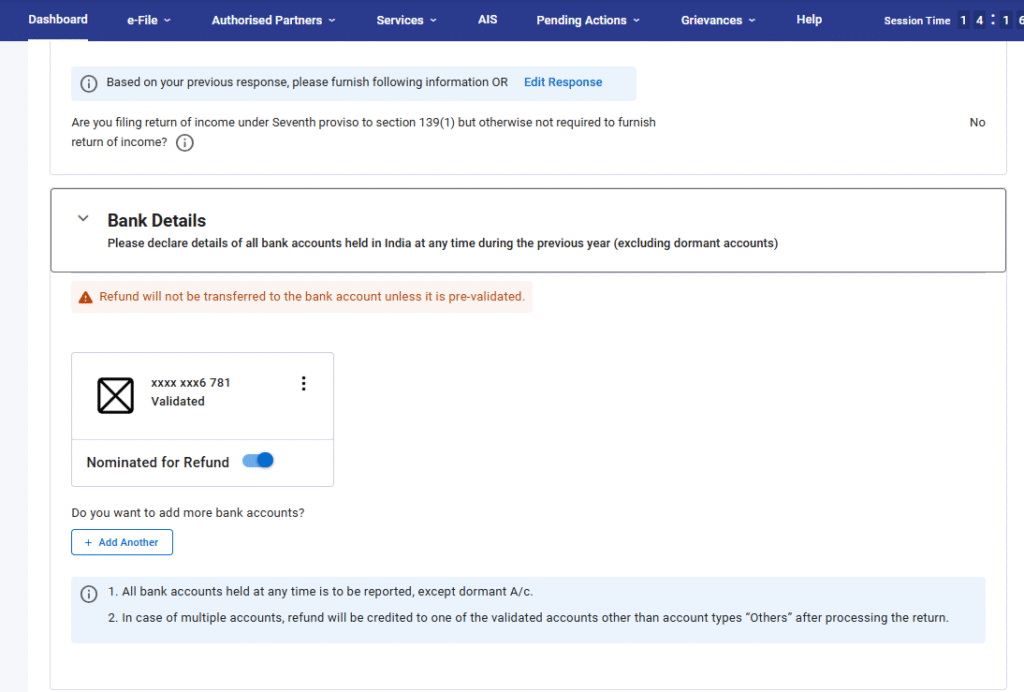Click the info icon beside Edit Response notice
This screenshot has width=1024, height=692.
pos(89,83)
